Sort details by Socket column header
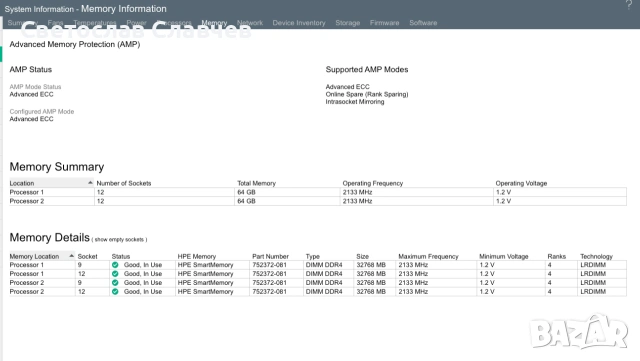Image resolution: width=640 pixels, height=361 pixels. coord(87,256)
